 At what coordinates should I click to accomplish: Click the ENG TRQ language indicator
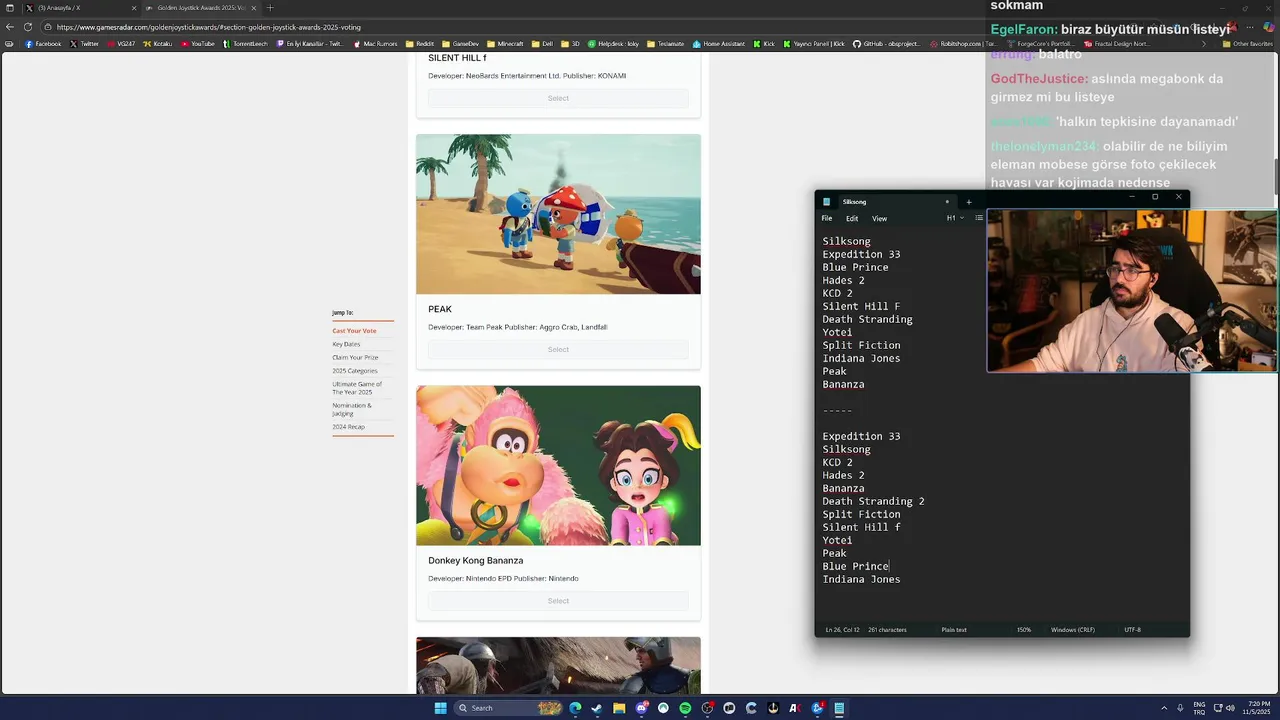click(x=1199, y=708)
